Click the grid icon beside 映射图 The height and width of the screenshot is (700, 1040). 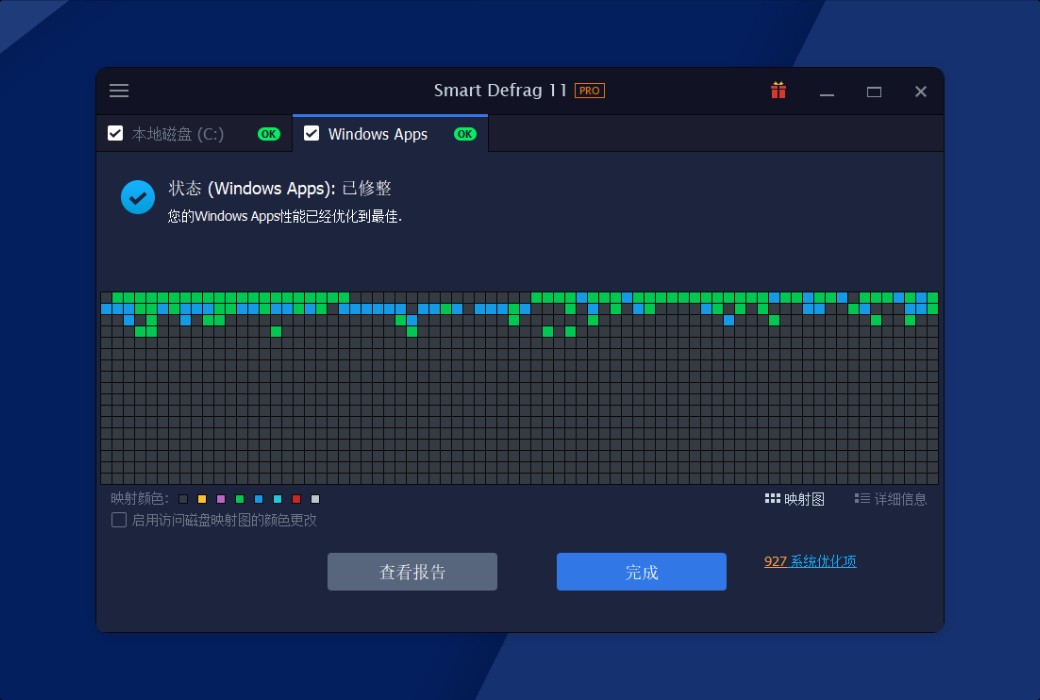point(772,498)
